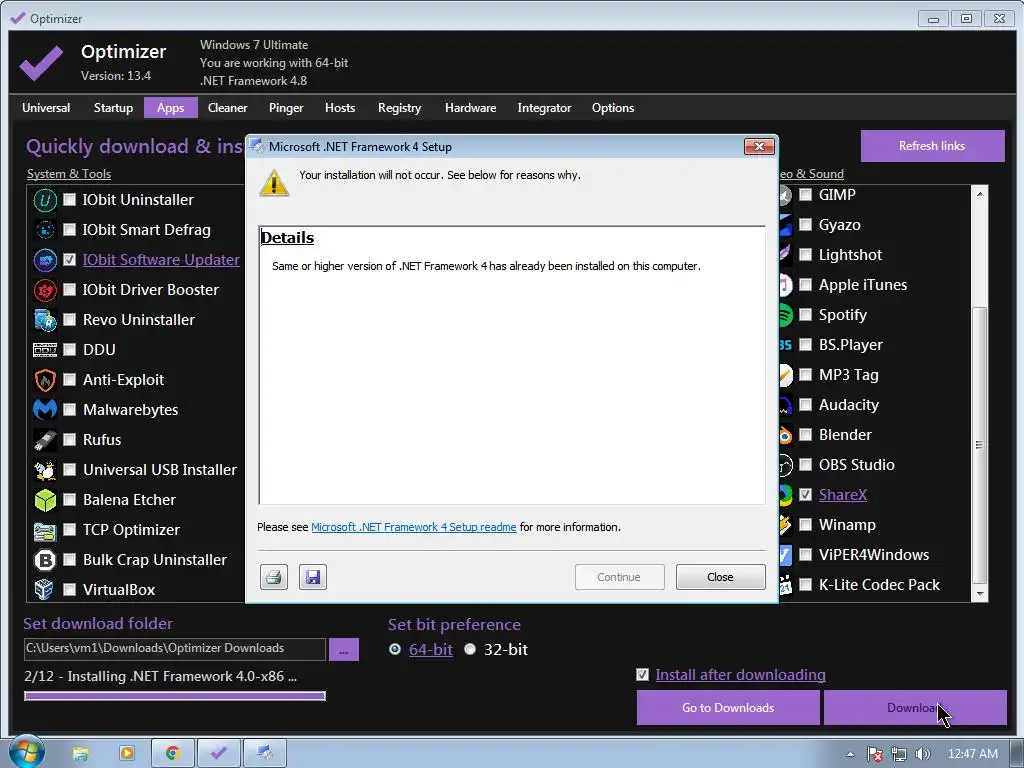Open the Microsoft .NET Framework 4 Setup readme link
Screen dimensions: 1024x768
[x=413, y=527]
